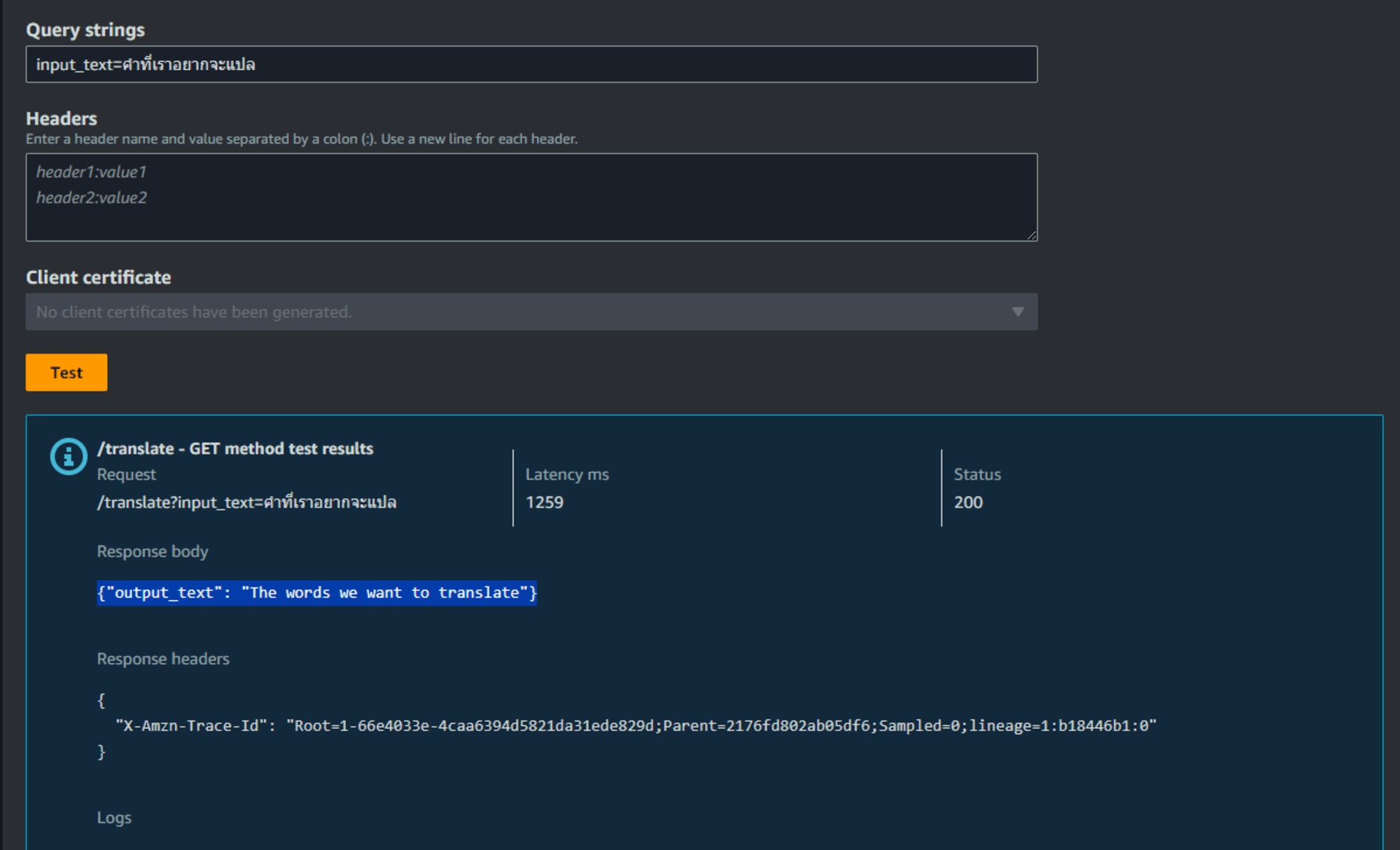1400x850 pixels.
Task: Click the Query strings input field
Action: (x=531, y=64)
